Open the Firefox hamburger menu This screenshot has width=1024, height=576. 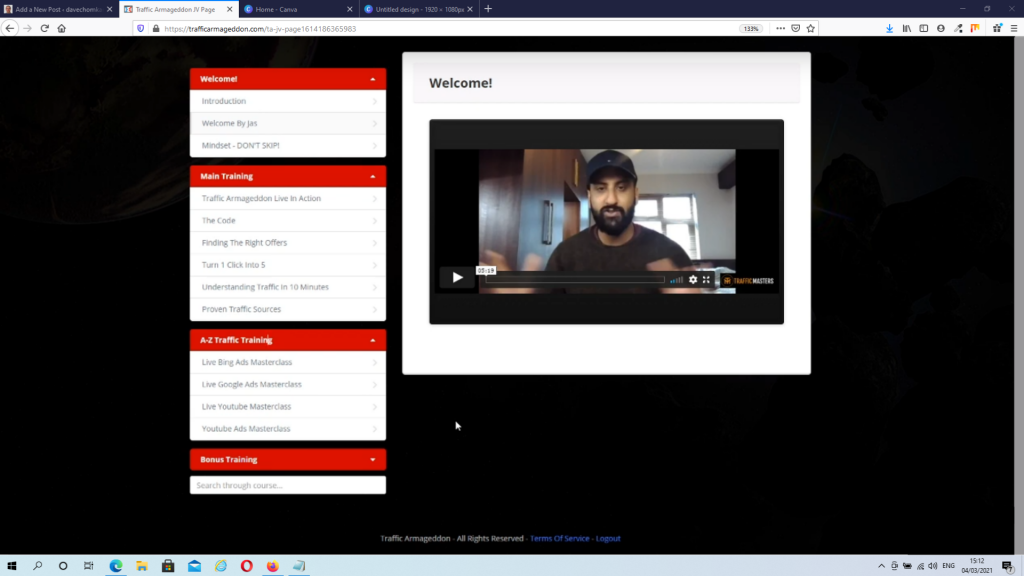pos(1014,29)
